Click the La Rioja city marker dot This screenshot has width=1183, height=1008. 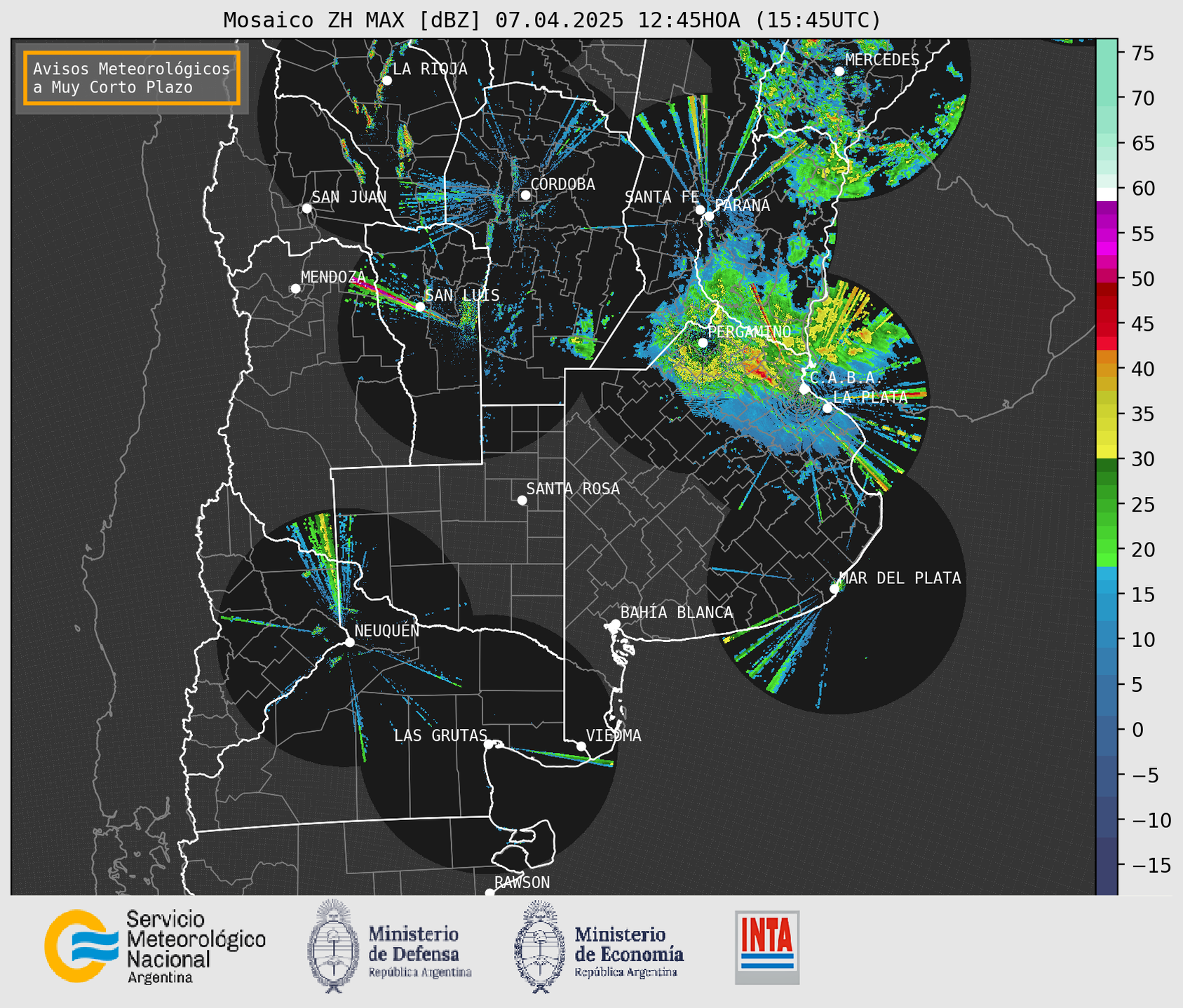[x=387, y=81]
